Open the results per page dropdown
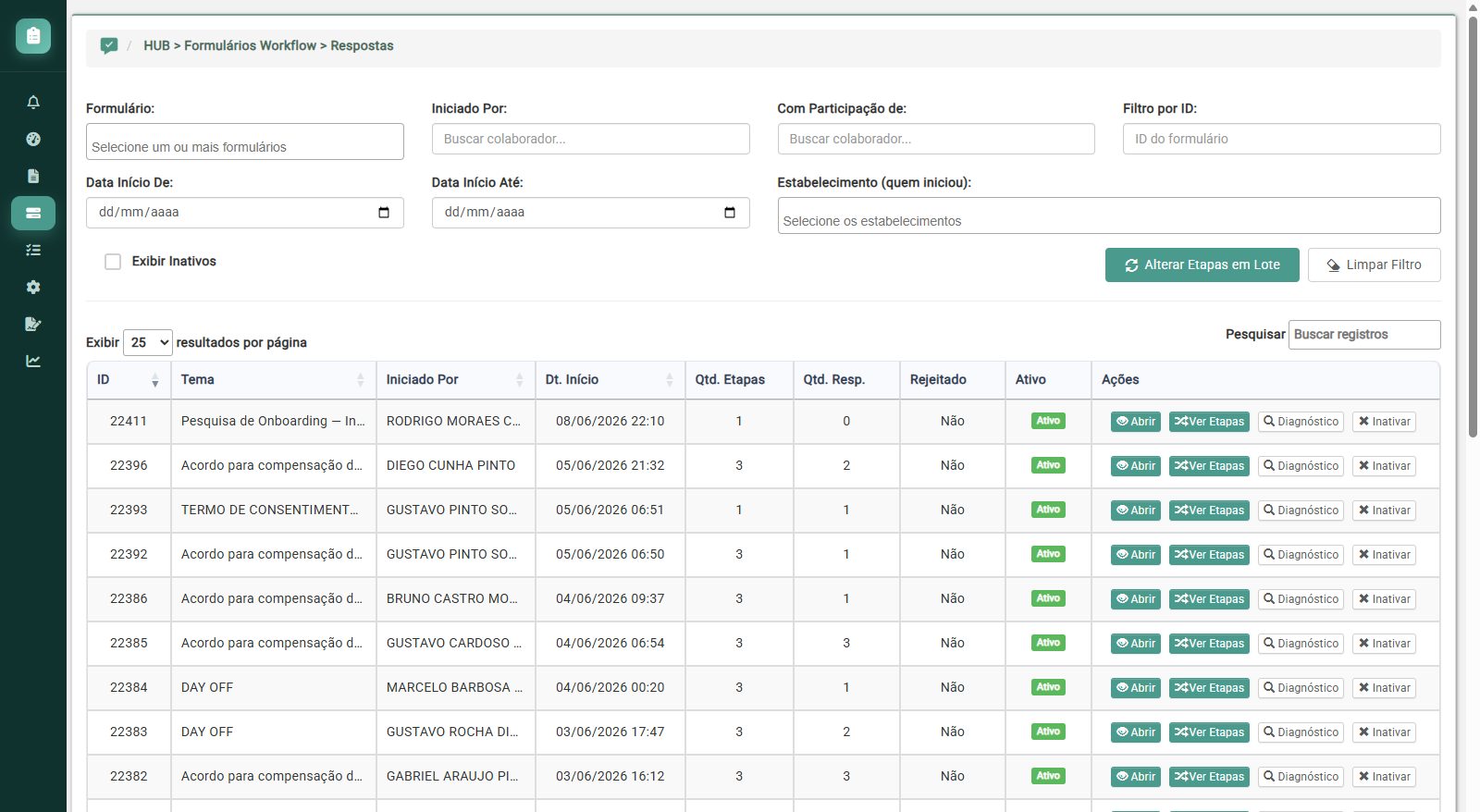Screen dimensions: 1480x812 tap(148, 342)
